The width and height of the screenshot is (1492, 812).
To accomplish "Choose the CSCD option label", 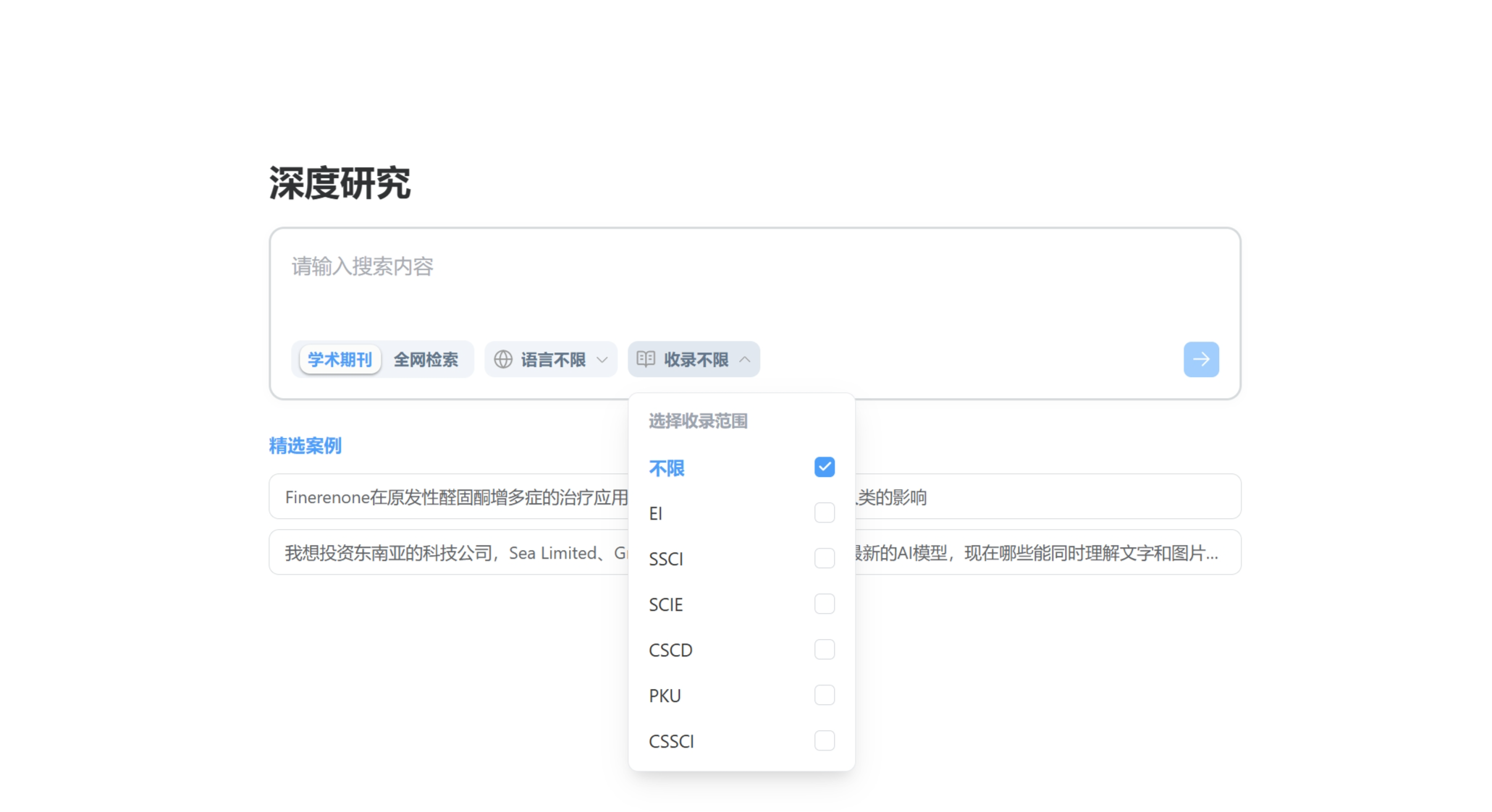I will 671,651.
